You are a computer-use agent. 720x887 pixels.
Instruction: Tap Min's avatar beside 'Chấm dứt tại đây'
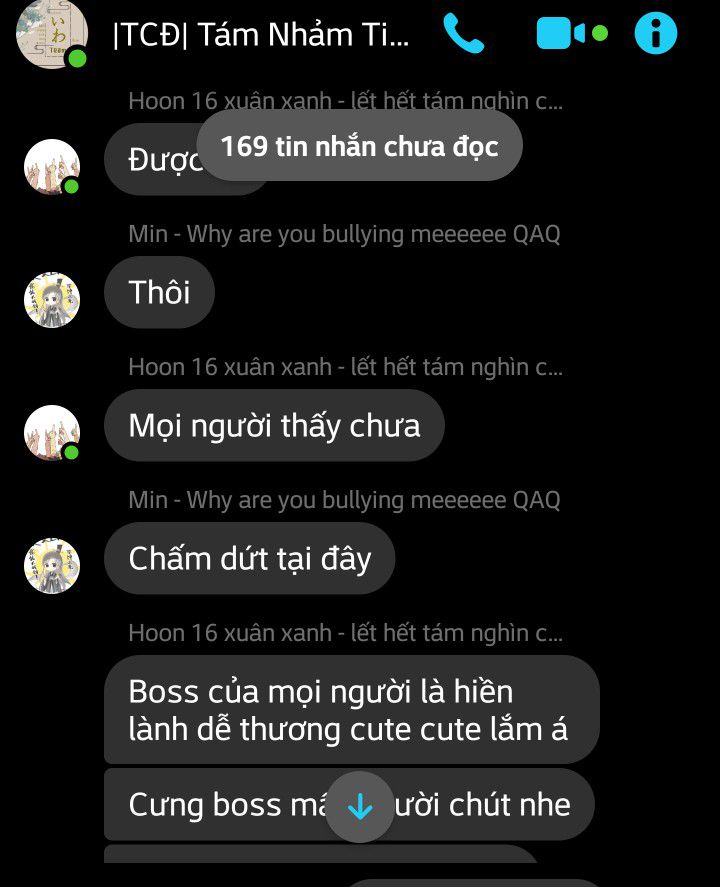pyautogui.click(x=51, y=565)
